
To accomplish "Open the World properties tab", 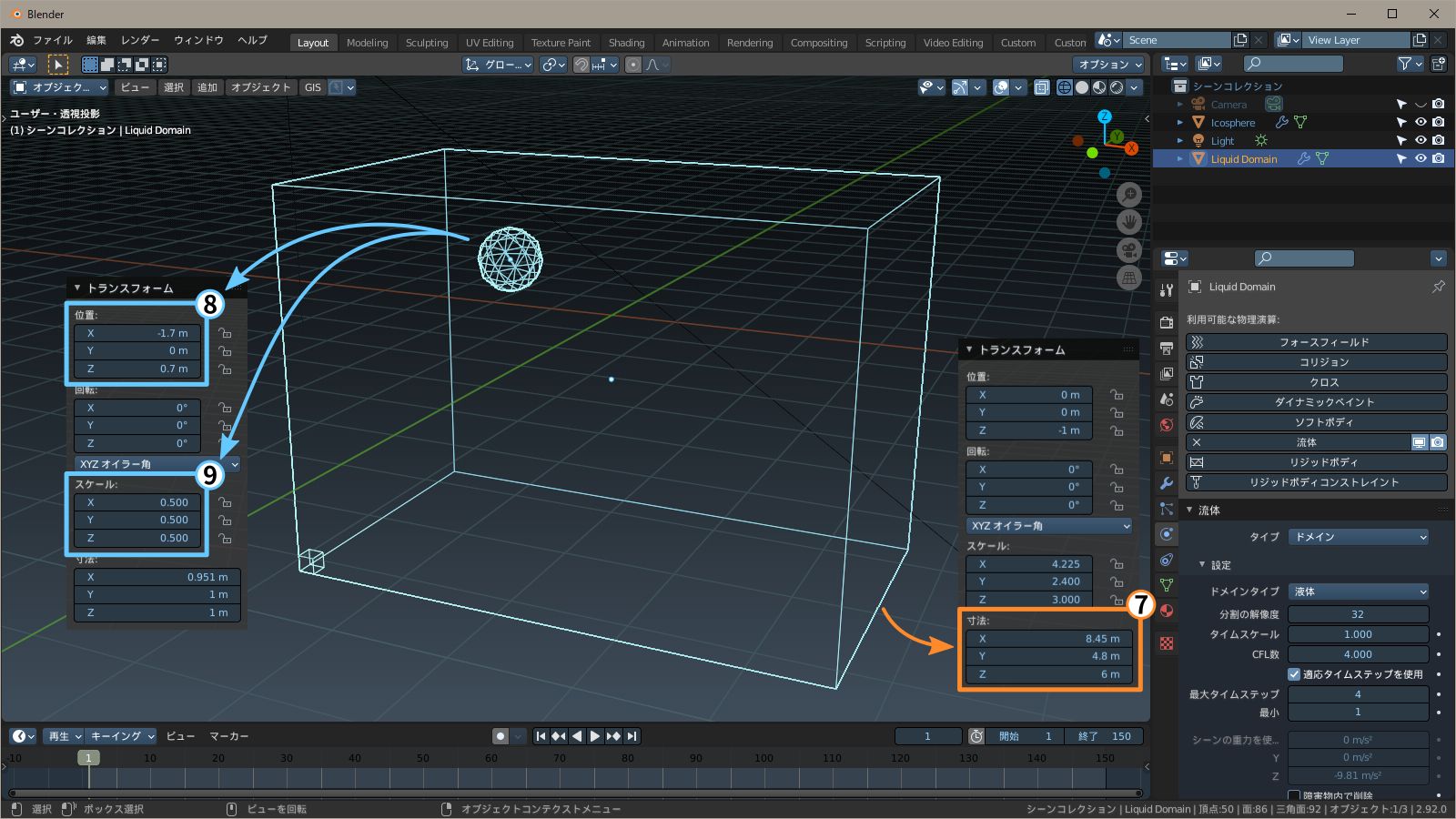I will tap(1167, 424).
